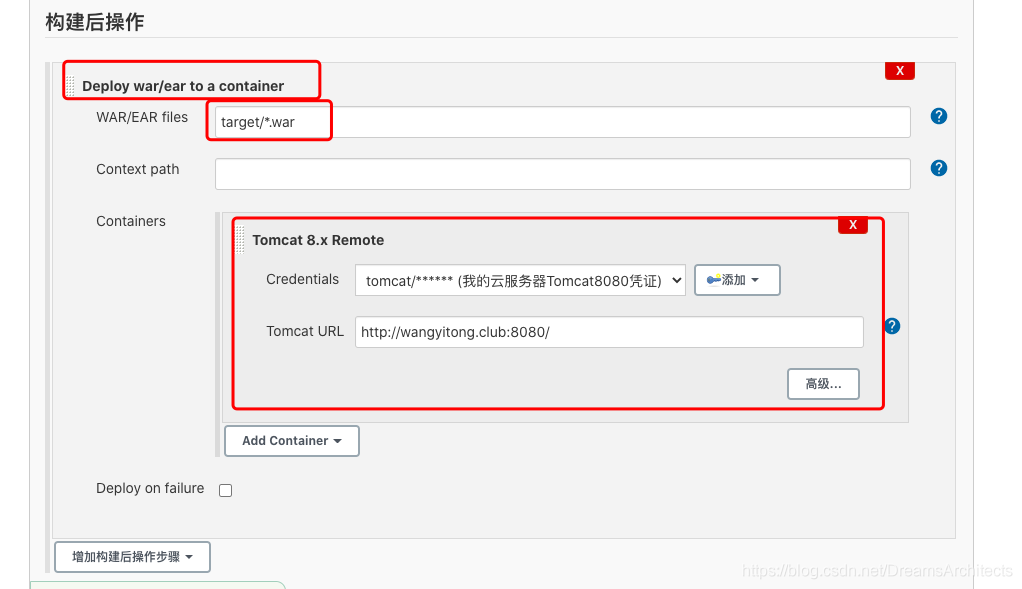The image size is (1022, 589).
Task: Delete the Deploy war/ear post-build step
Action: coord(899,71)
